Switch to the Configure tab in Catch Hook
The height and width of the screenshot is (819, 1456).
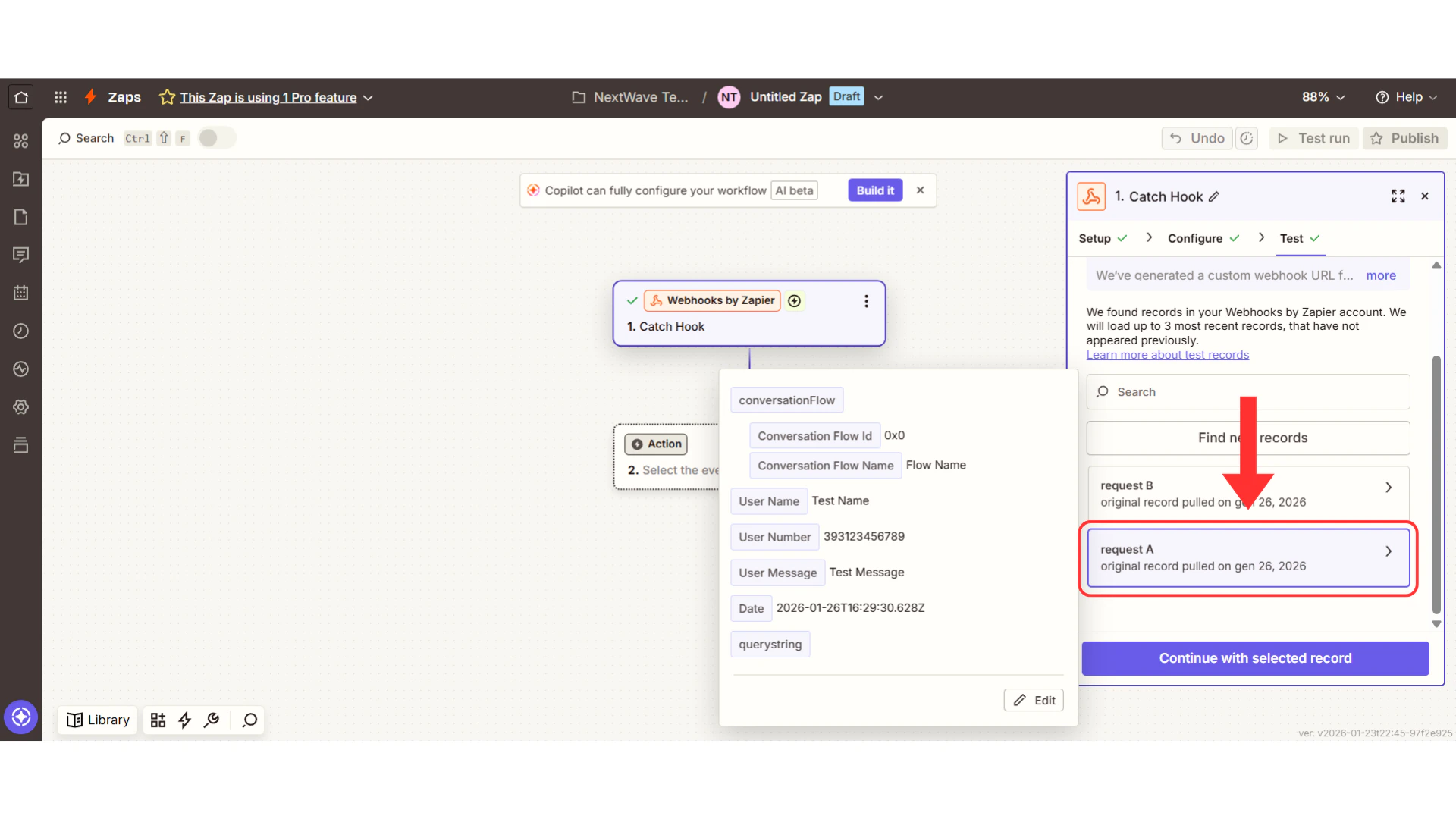pyautogui.click(x=1195, y=238)
